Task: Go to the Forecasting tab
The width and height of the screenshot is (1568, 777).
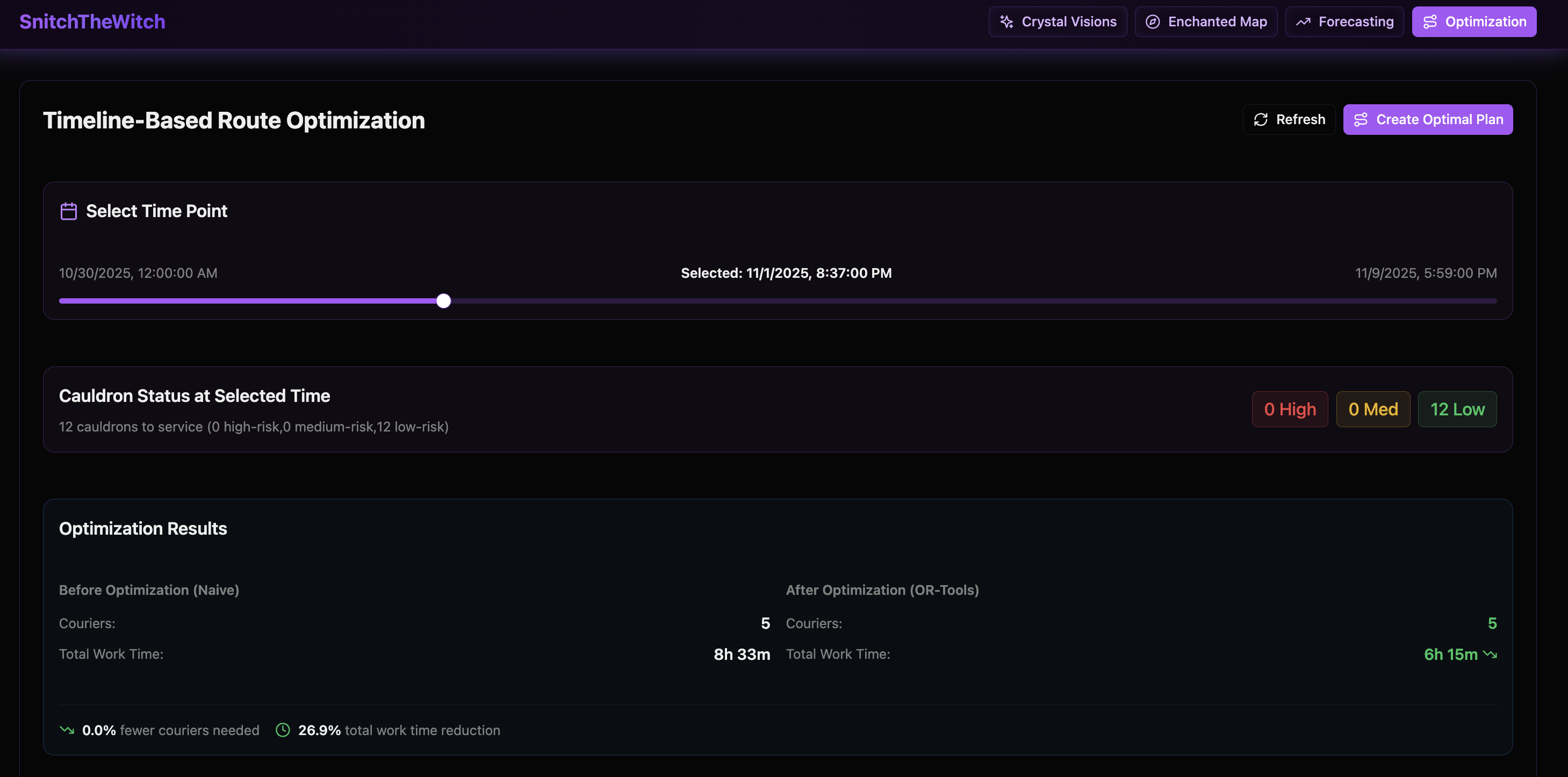Action: coord(1344,22)
